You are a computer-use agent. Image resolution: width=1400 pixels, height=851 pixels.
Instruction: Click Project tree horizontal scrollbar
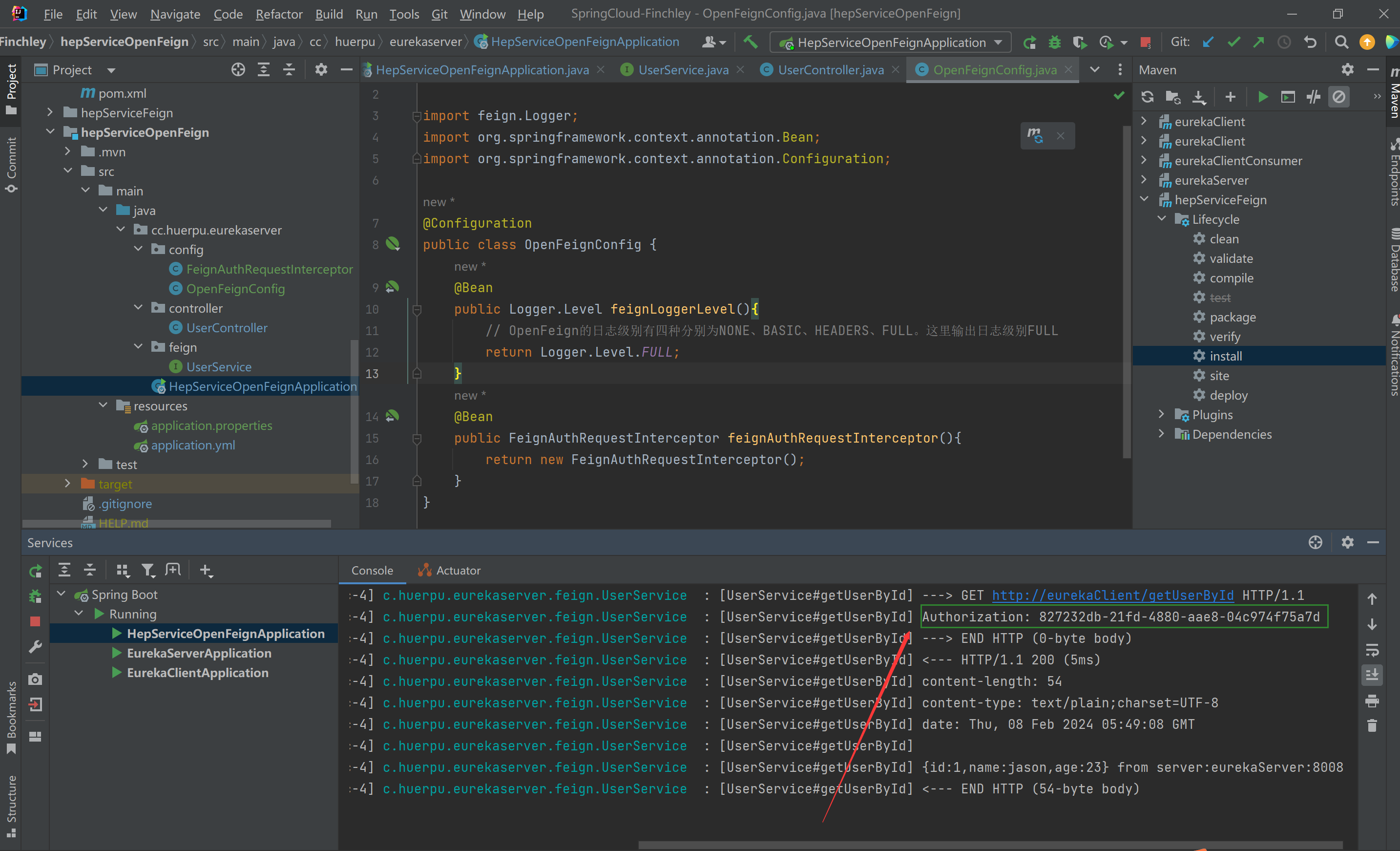[x=177, y=523]
